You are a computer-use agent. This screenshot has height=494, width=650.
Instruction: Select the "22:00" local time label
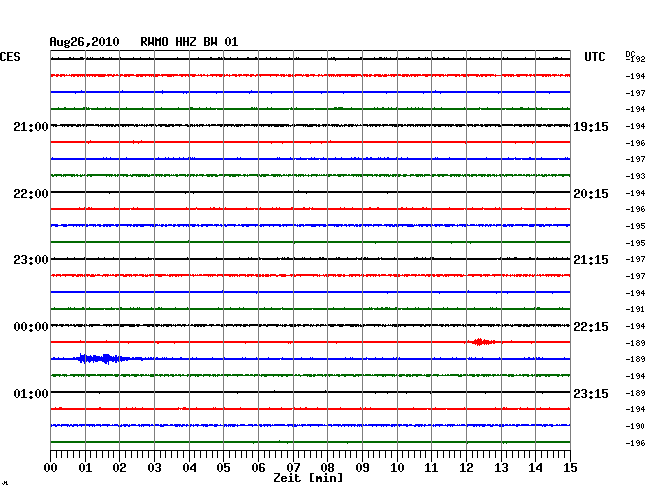click(31, 194)
